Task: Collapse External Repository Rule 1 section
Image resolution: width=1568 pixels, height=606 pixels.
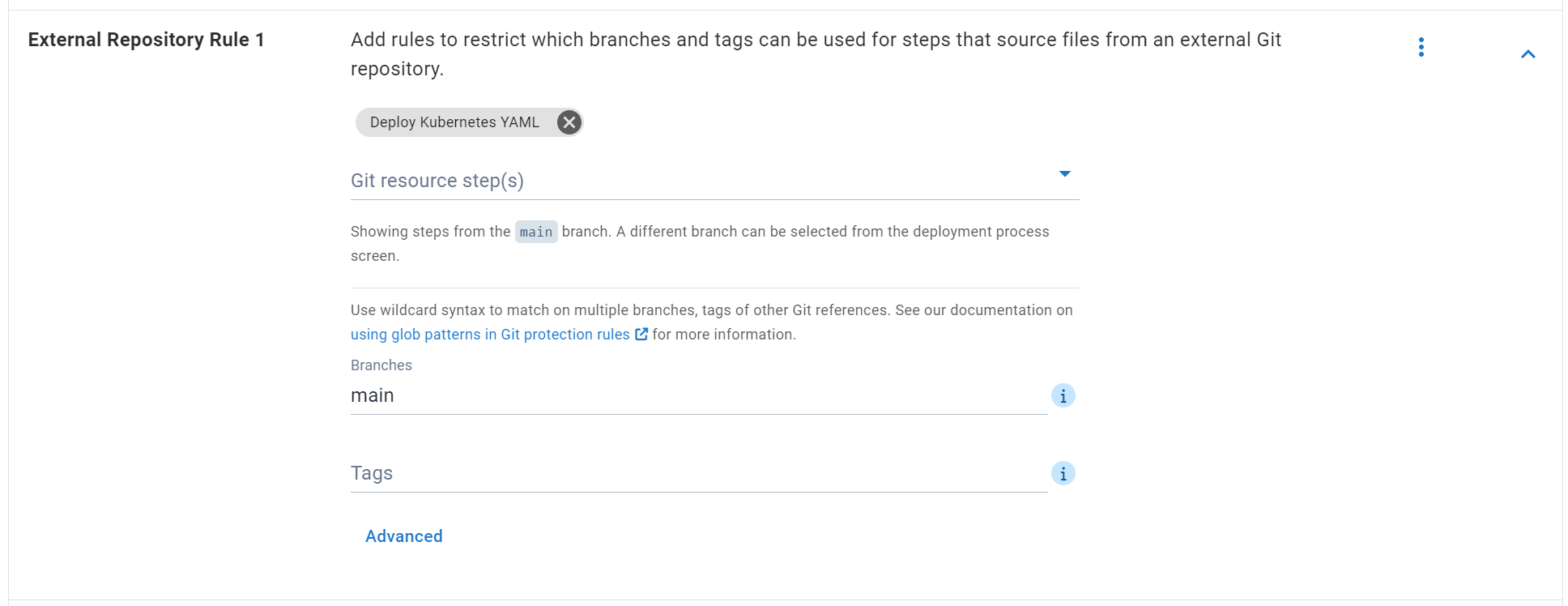Action: [1528, 54]
